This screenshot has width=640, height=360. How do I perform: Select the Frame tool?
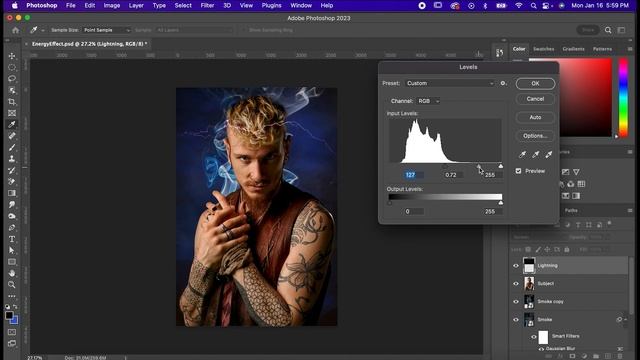(12, 113)
